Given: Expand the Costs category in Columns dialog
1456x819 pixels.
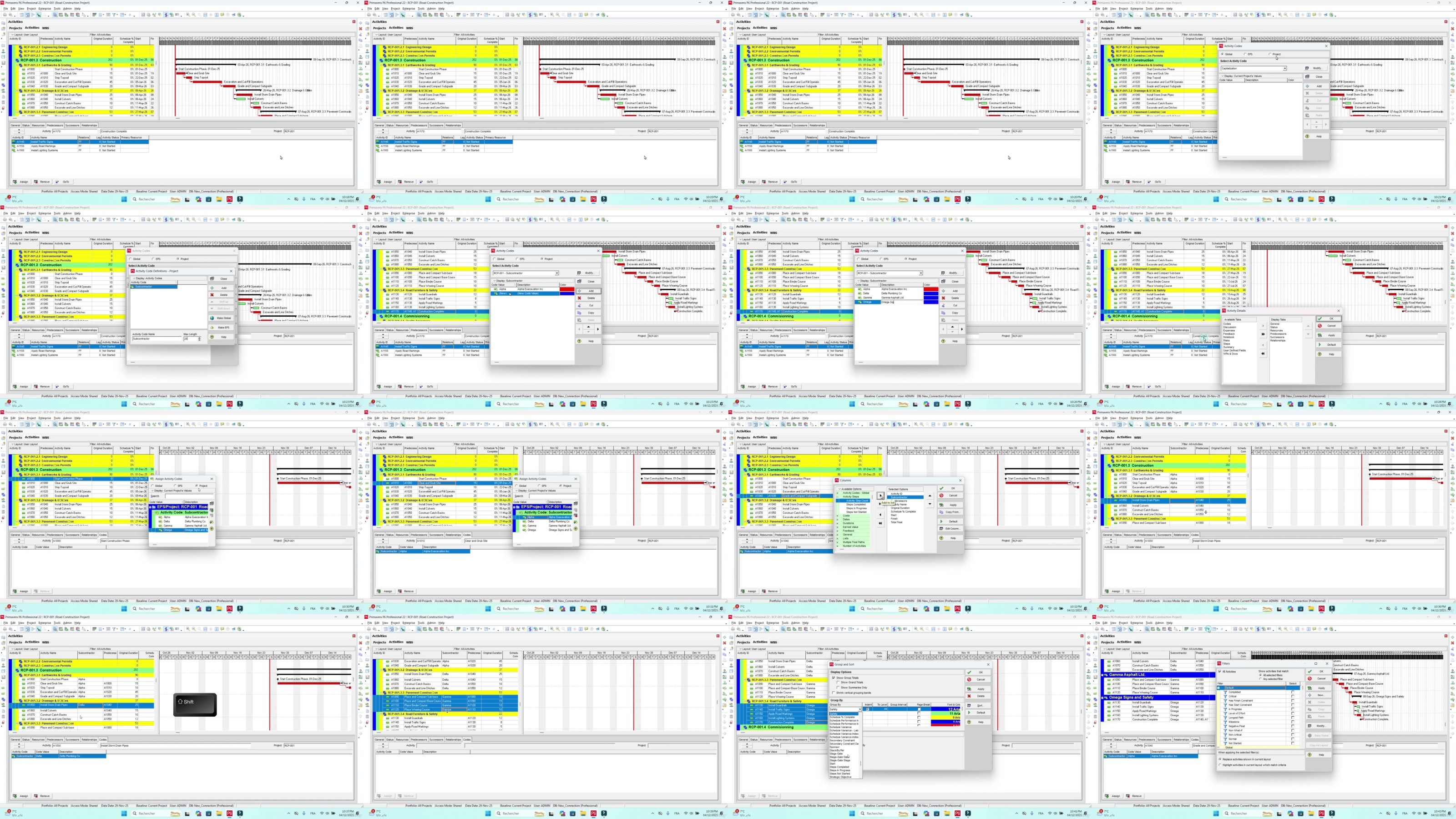Looking at the screenshot, I should pos(838,516).
